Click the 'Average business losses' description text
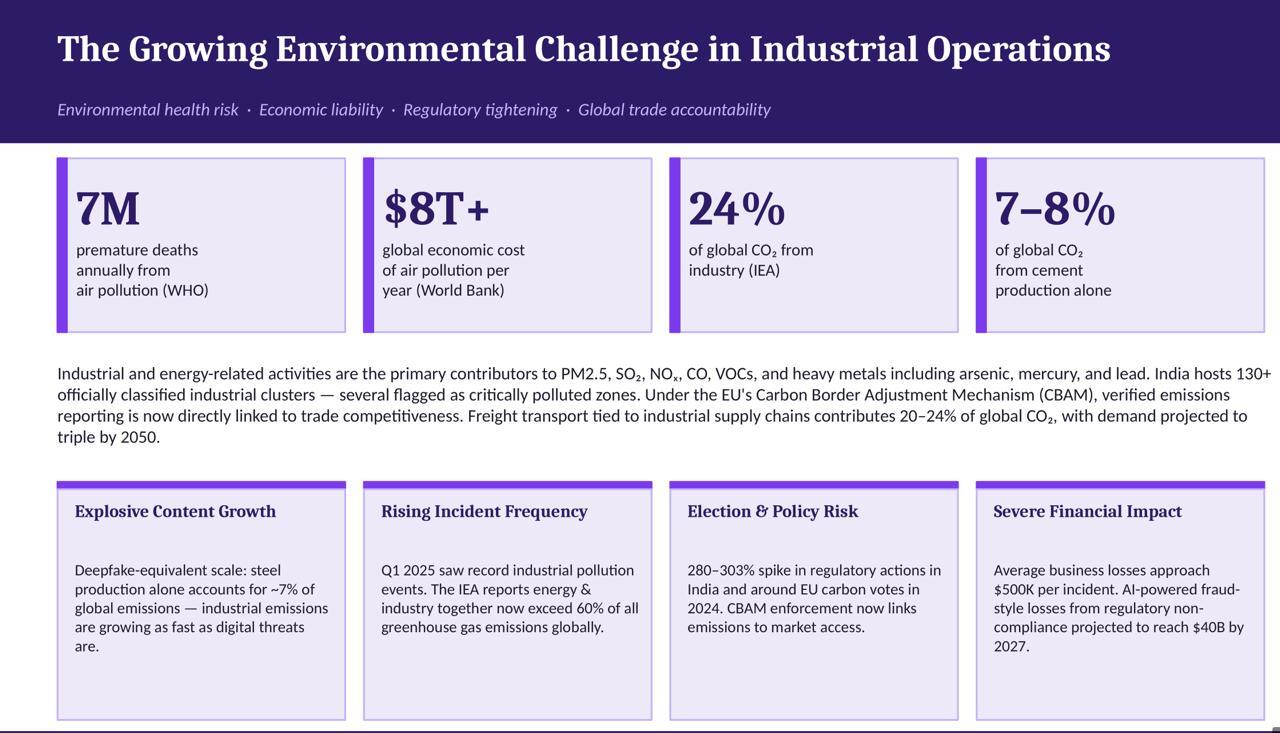1280x733 pixels. point(1118,608)
